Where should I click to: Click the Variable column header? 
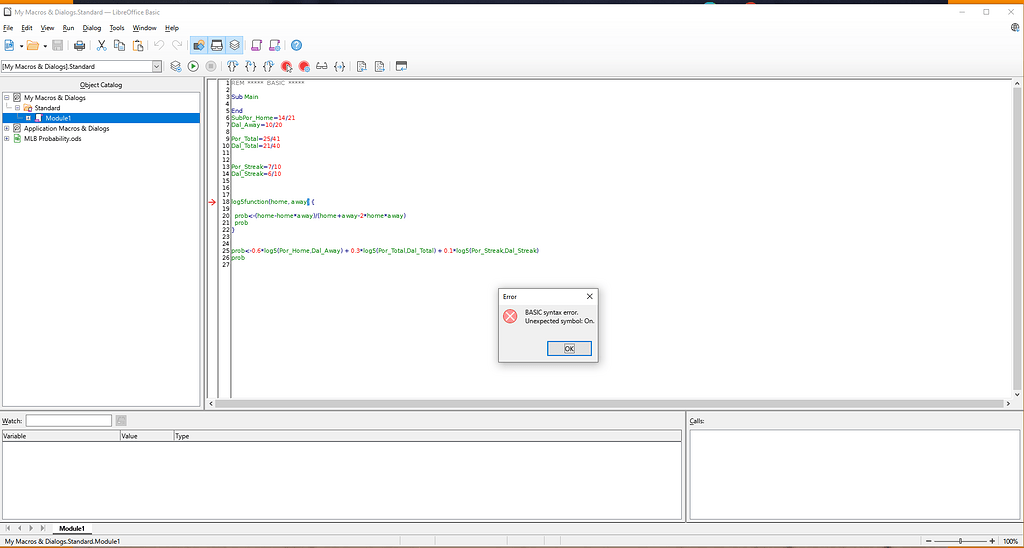coord(61,436)
